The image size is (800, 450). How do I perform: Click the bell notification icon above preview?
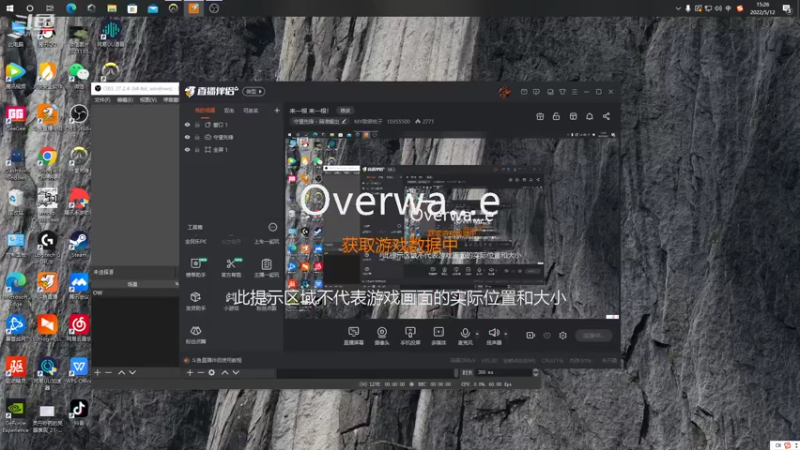tap(589, 116)
